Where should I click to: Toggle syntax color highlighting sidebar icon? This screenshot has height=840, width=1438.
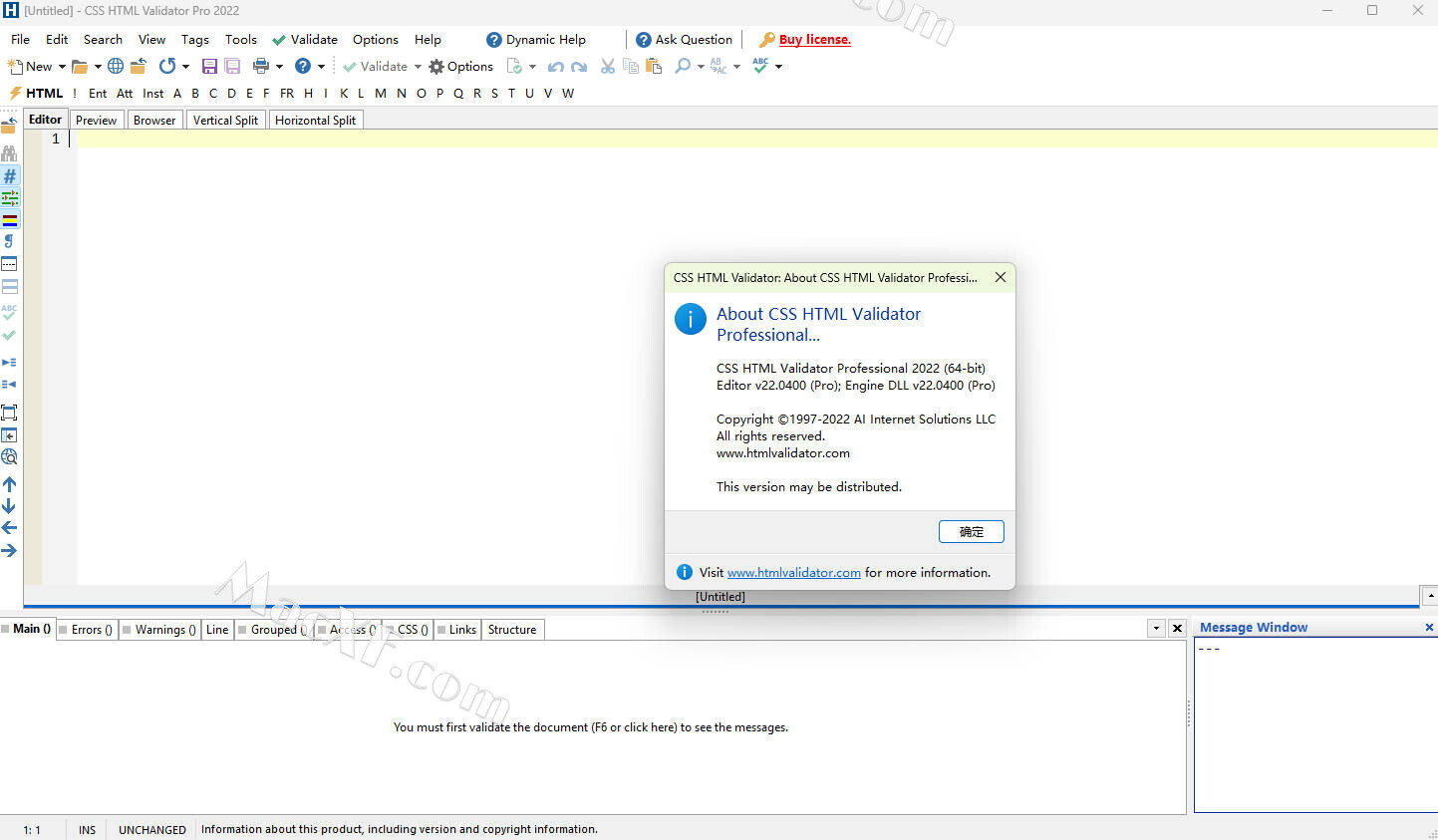(9, 219)
